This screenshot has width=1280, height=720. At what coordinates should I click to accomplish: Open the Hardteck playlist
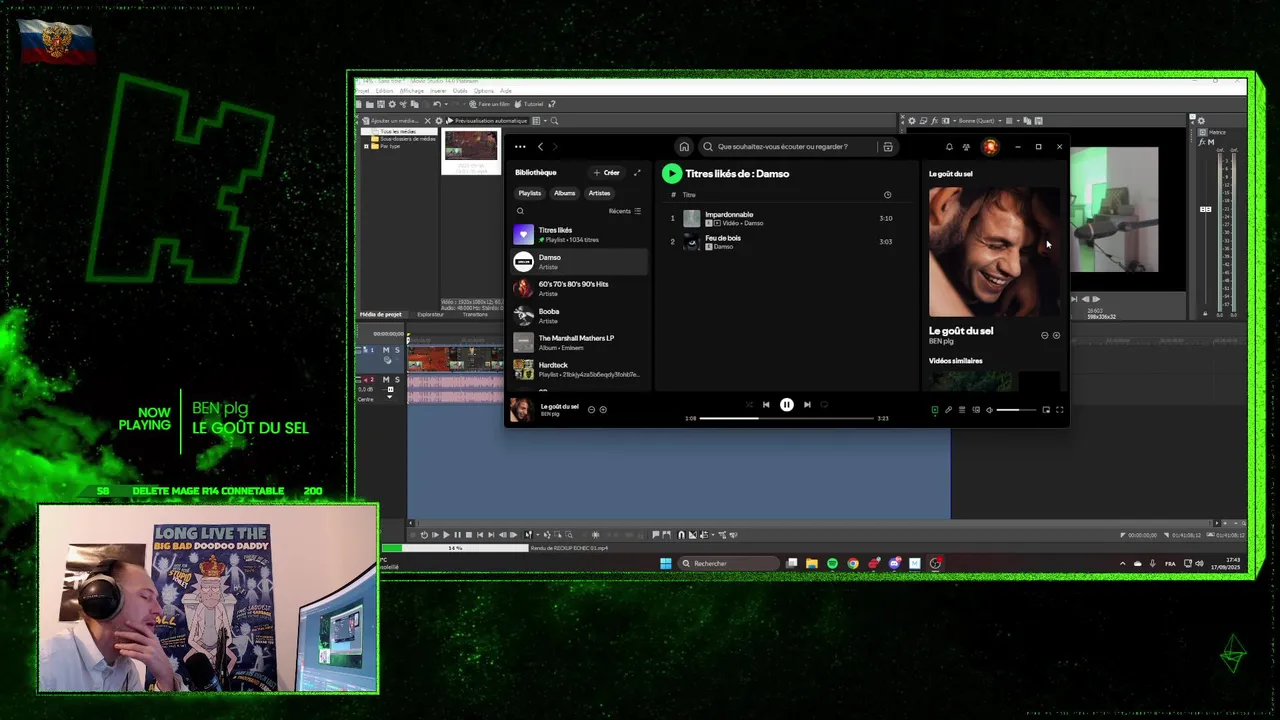click(x=580, y=370)
